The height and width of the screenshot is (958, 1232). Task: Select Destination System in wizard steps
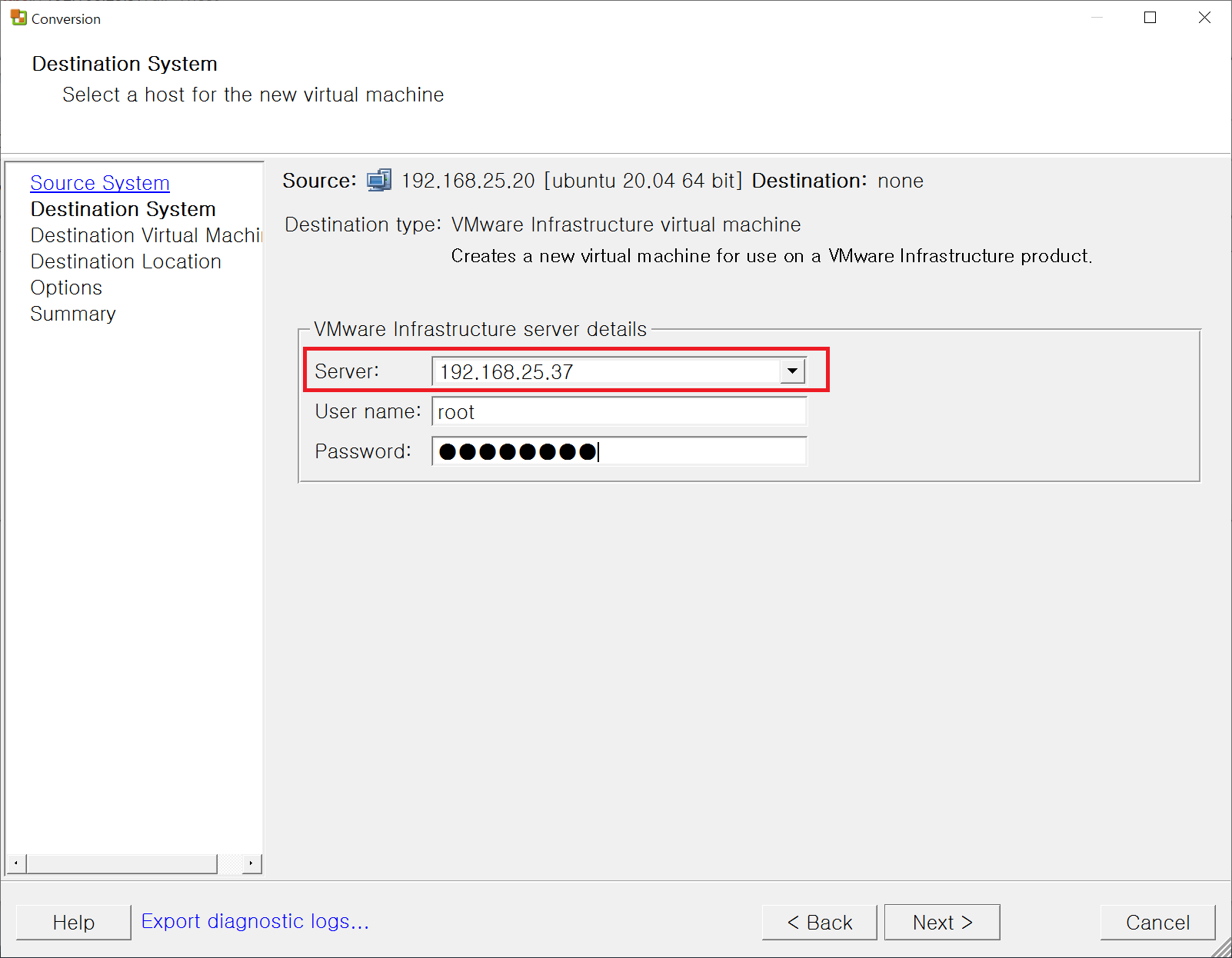tap(123, 209)
